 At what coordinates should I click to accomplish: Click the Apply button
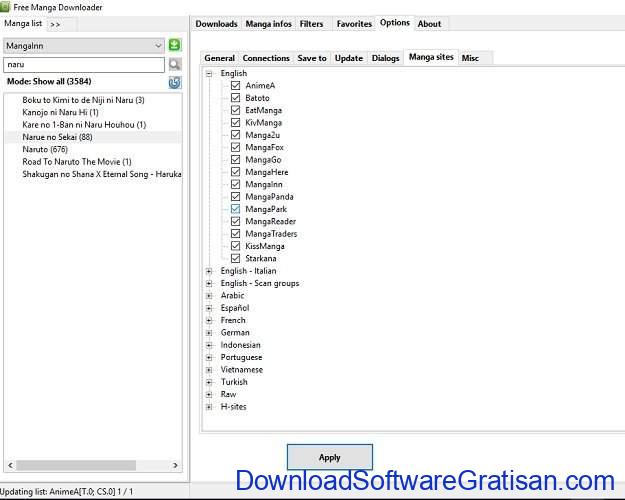tap(330, 457)
